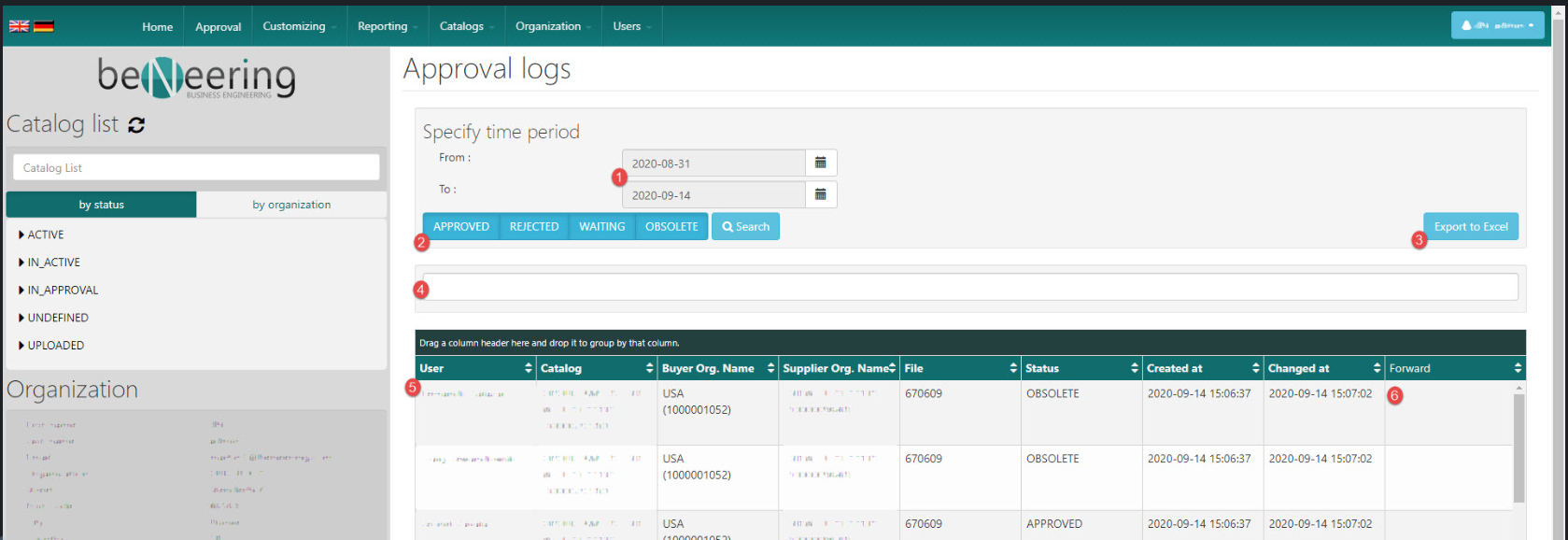1568x540 pixels.
Task: Sort the User column with its arrows
Action: (529, 368)
